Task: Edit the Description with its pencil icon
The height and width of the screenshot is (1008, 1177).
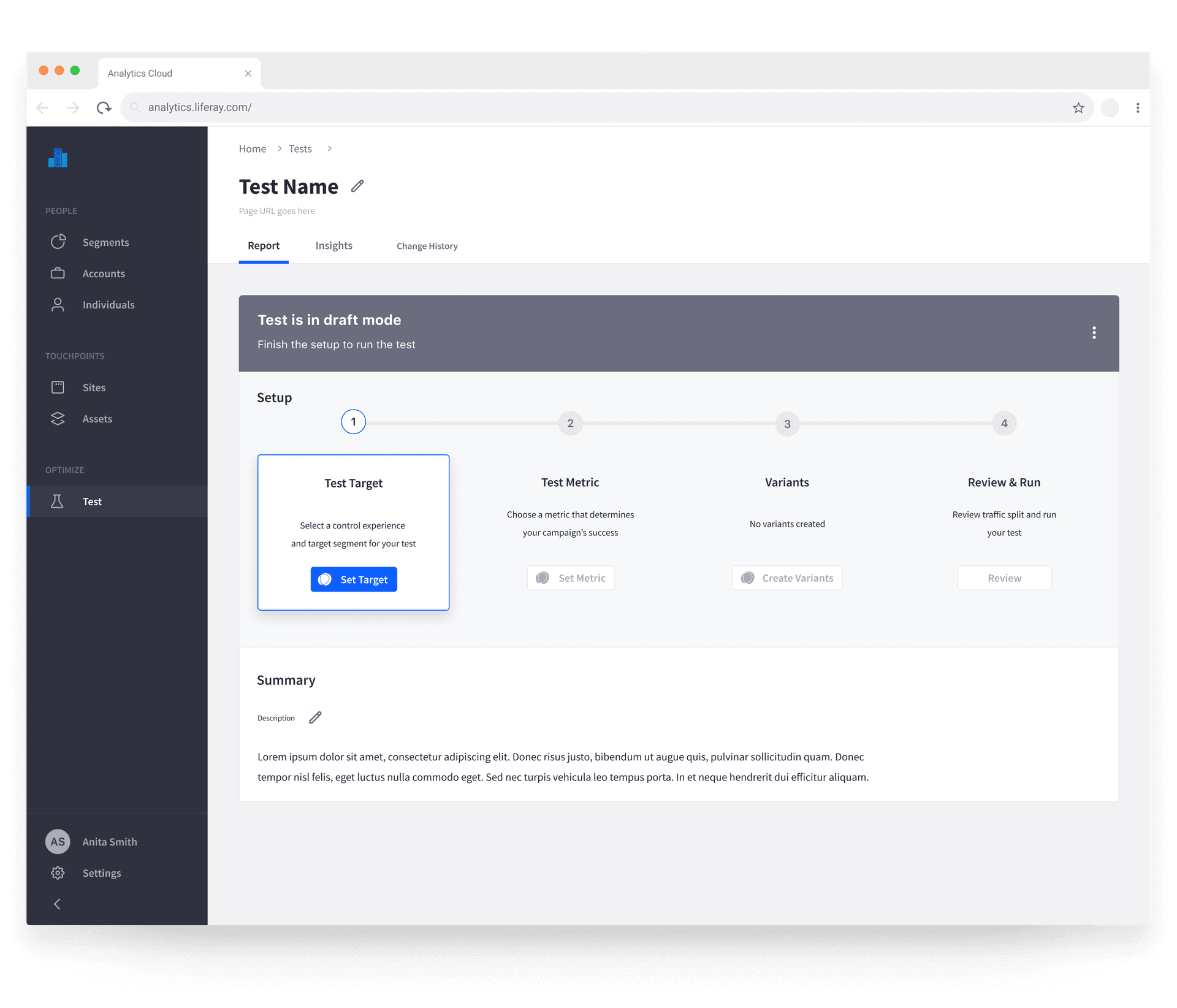Action: [x=316, y=717]
